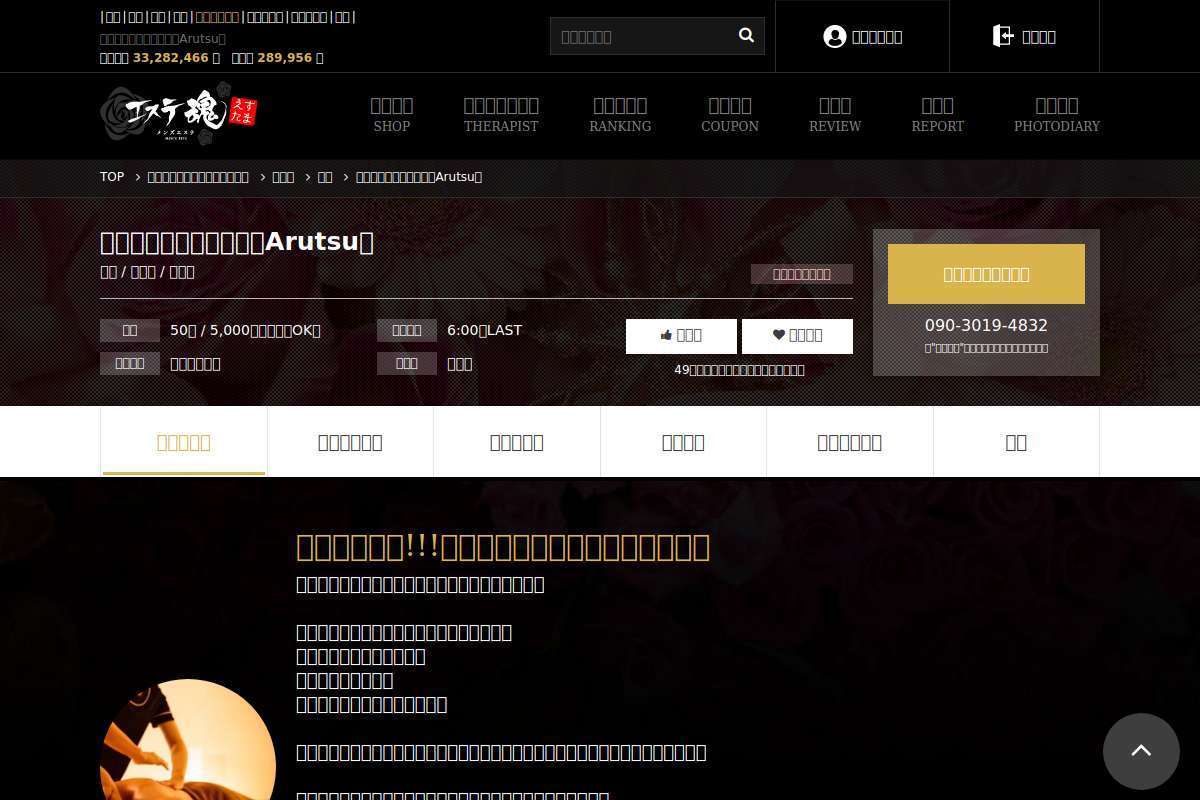Go to the PHOTODIARY menu item
This screenshot has width=1200, height=800.
[1057, 115]
